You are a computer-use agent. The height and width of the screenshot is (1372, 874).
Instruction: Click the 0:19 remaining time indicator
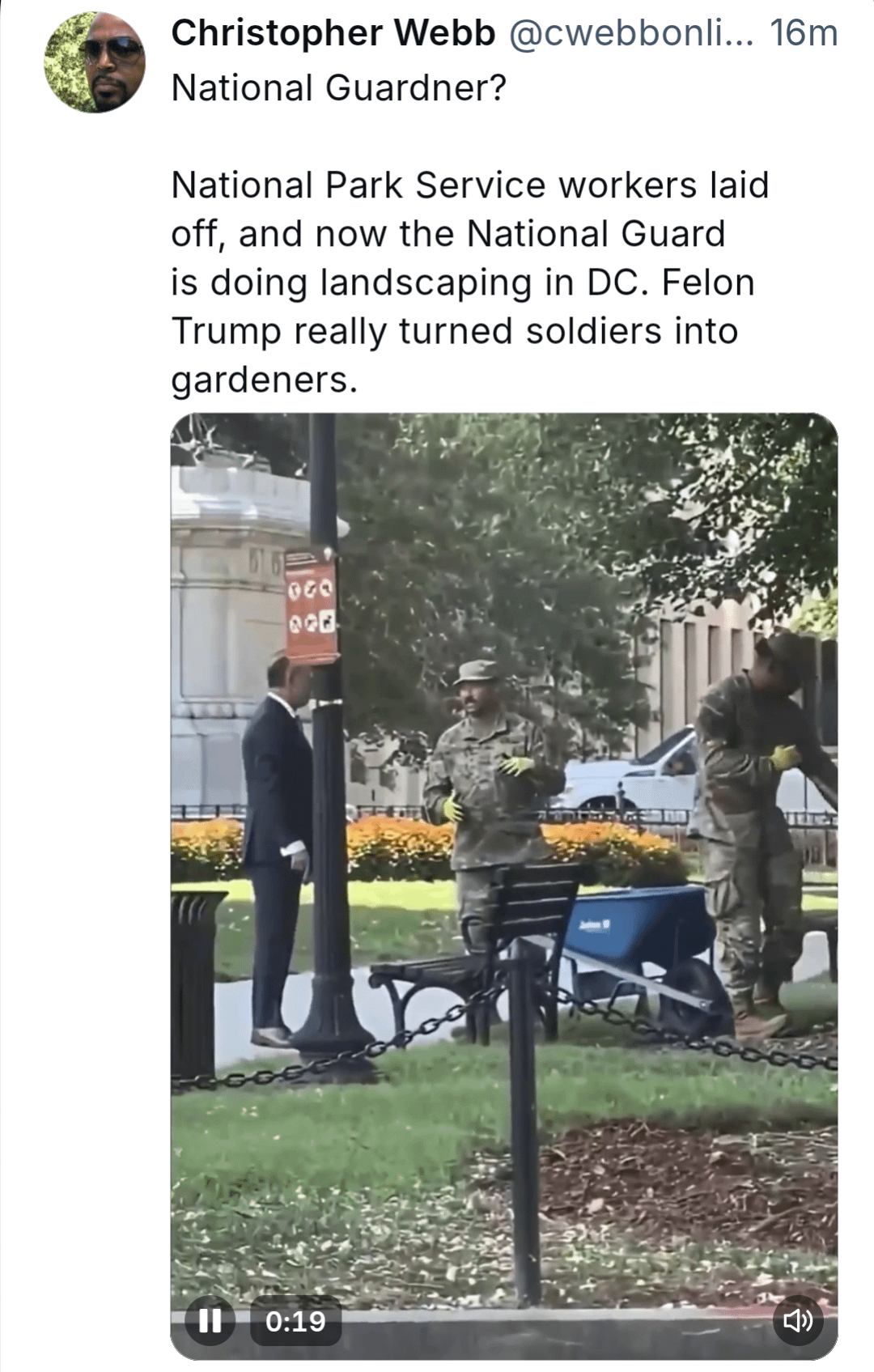[295, 1321]
